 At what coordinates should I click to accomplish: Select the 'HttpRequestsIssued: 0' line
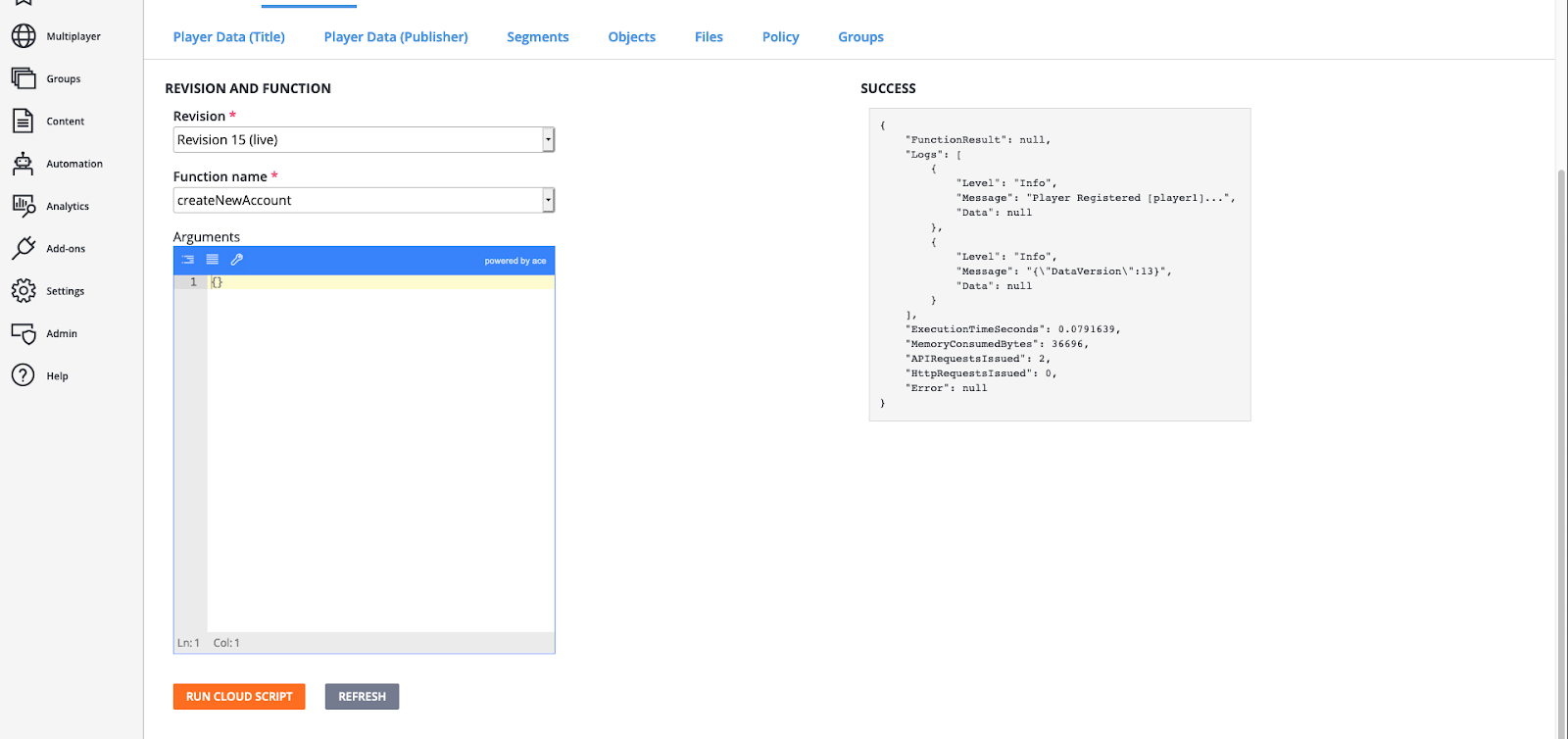[x=981, y=373]
